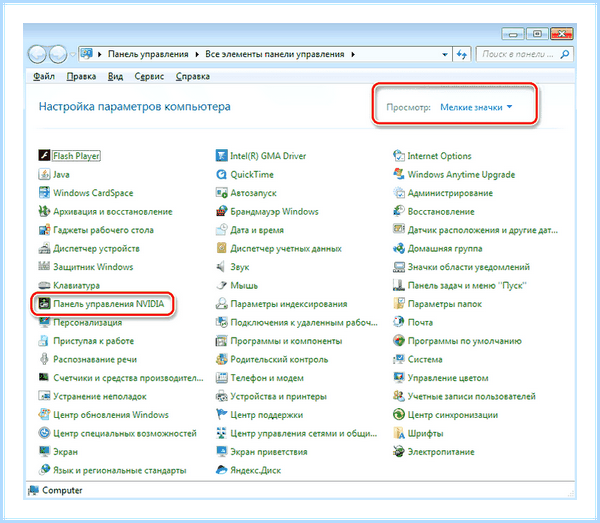This screenshot has height=523, width=600.
Task: Click the Звук speaker icon
Action: point(222,267)
